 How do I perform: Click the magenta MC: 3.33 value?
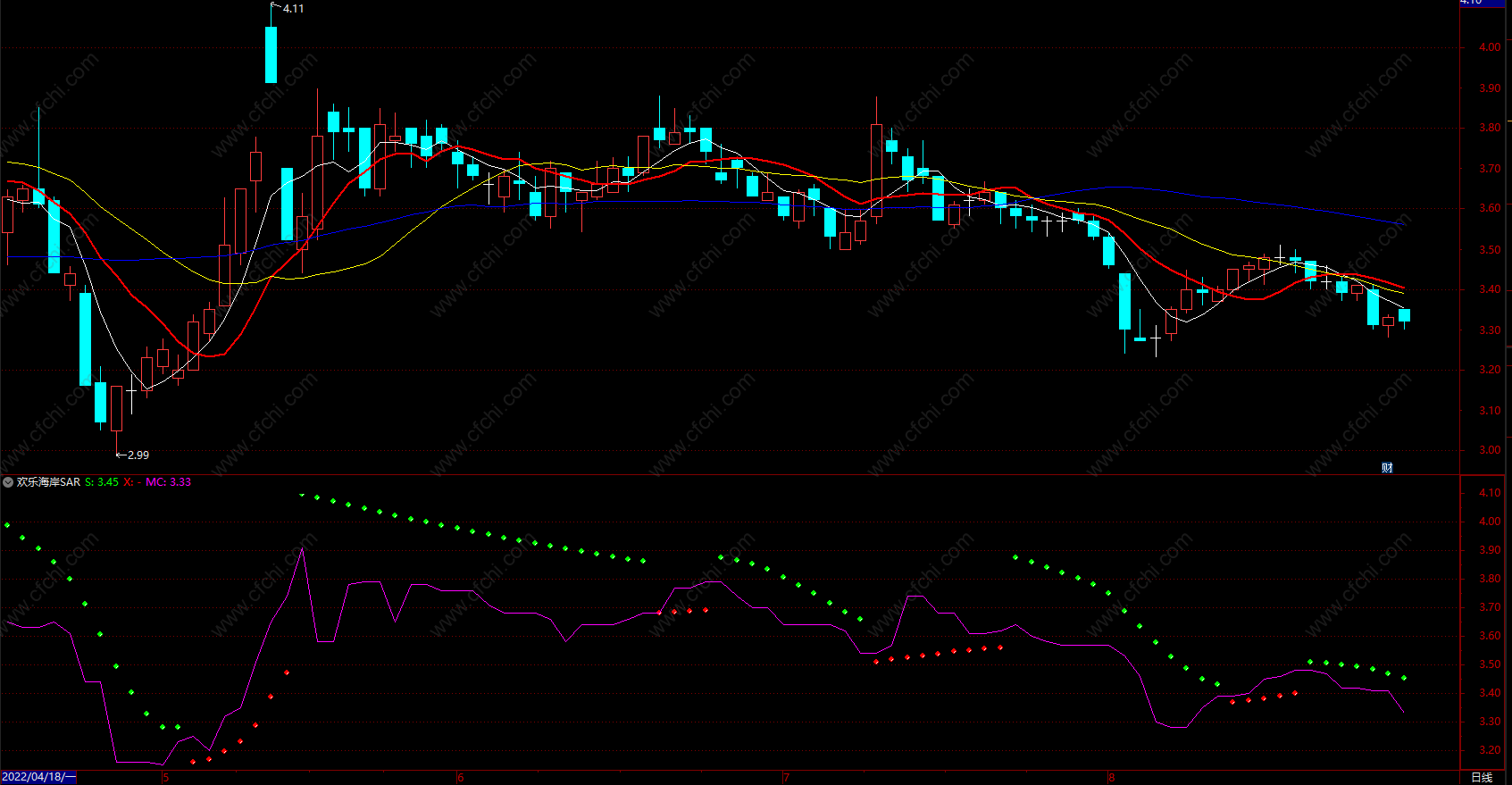tap(168, 482)
